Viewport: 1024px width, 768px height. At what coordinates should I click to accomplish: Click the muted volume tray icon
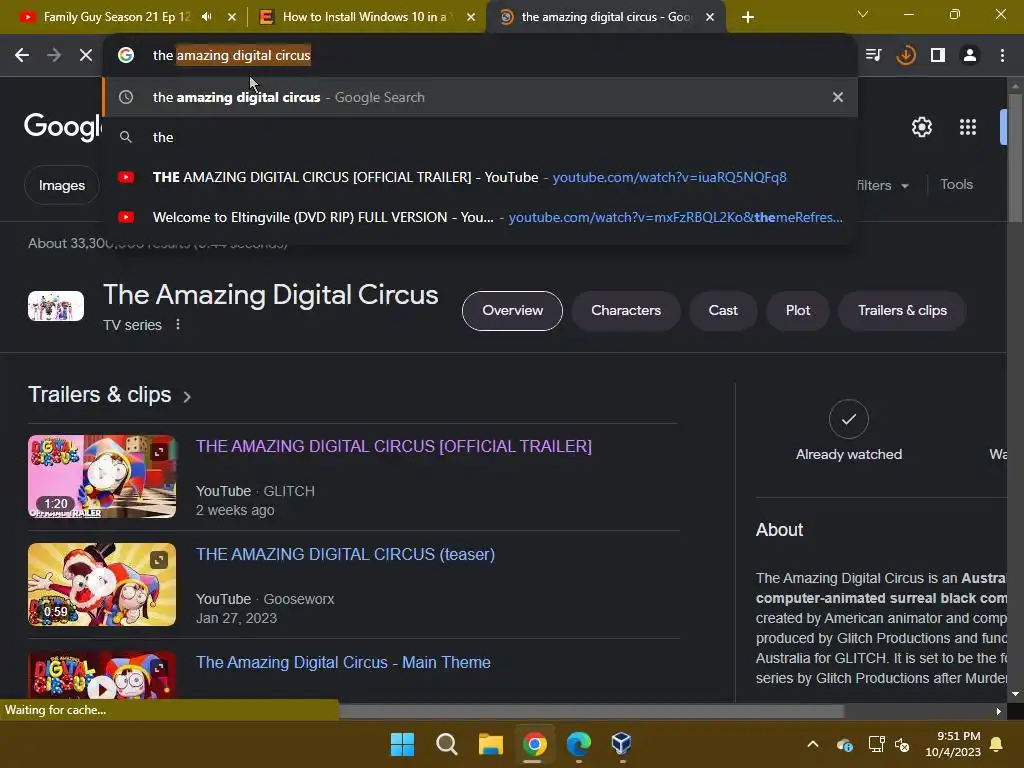[x=902, y=744]
